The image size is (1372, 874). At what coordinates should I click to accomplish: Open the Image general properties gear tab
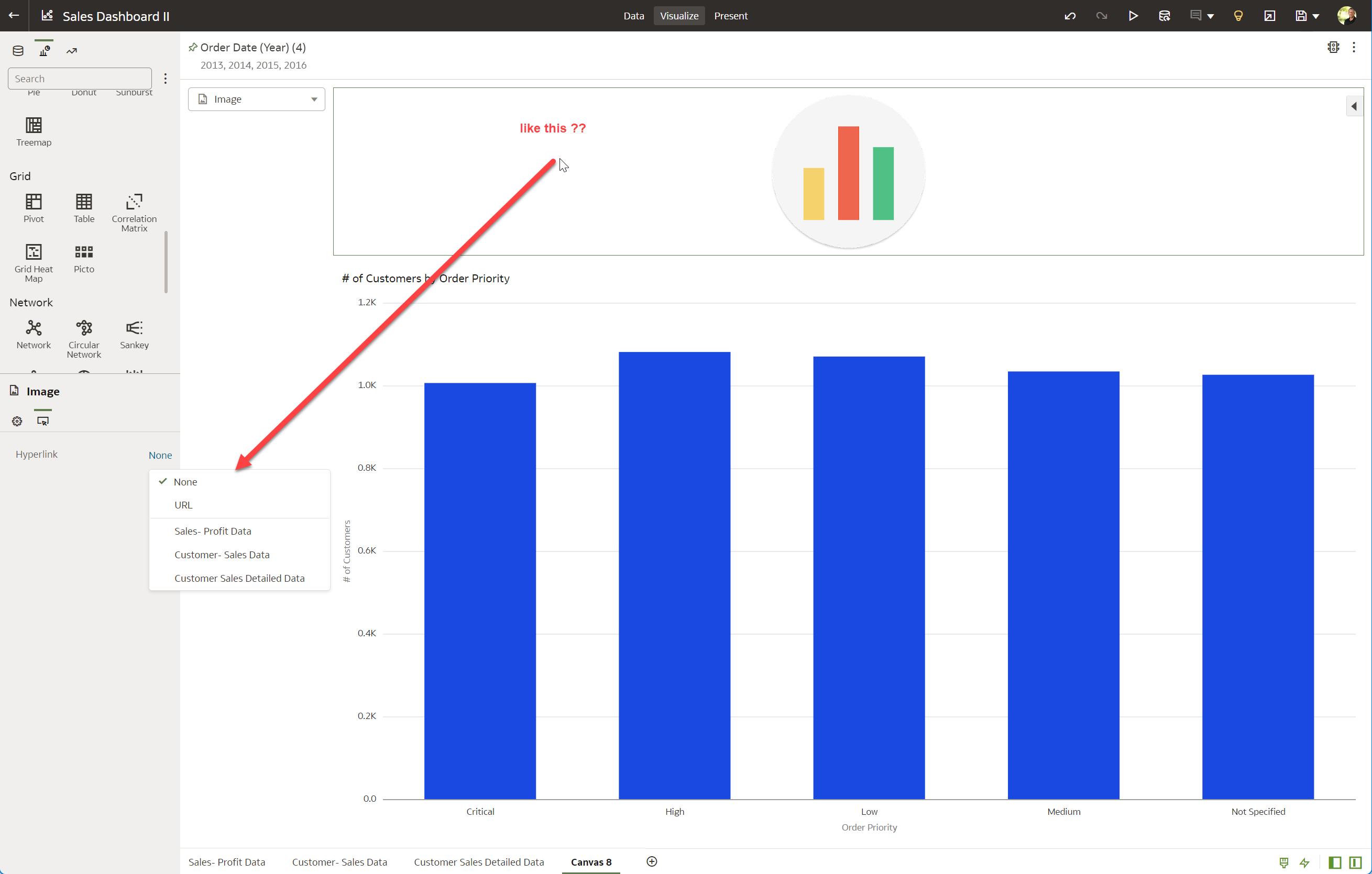point(17,422)
